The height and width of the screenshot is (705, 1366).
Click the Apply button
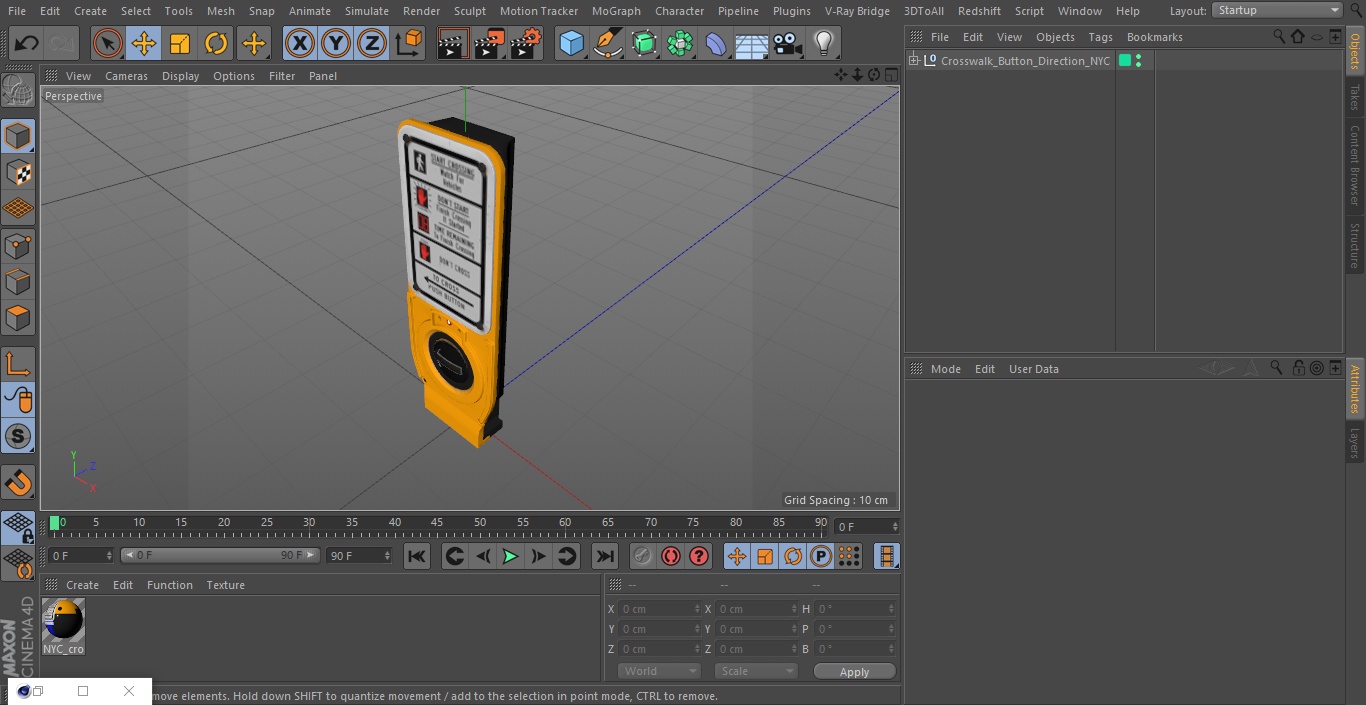tap(854, 672)
